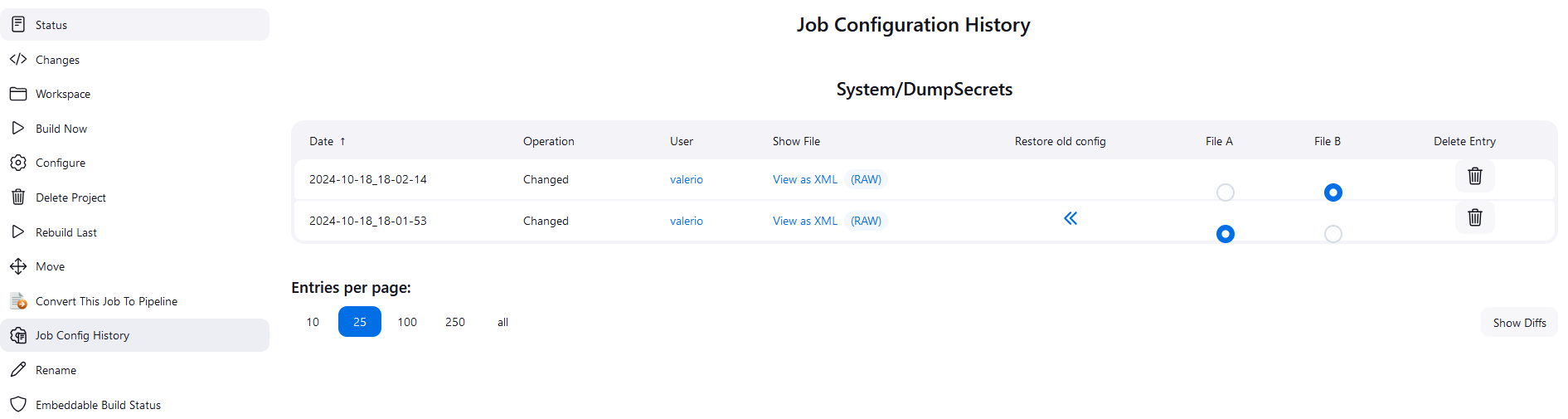Open Rename in the sidebar
Viewport: 1568px width, 419px height.
[134, 370]
